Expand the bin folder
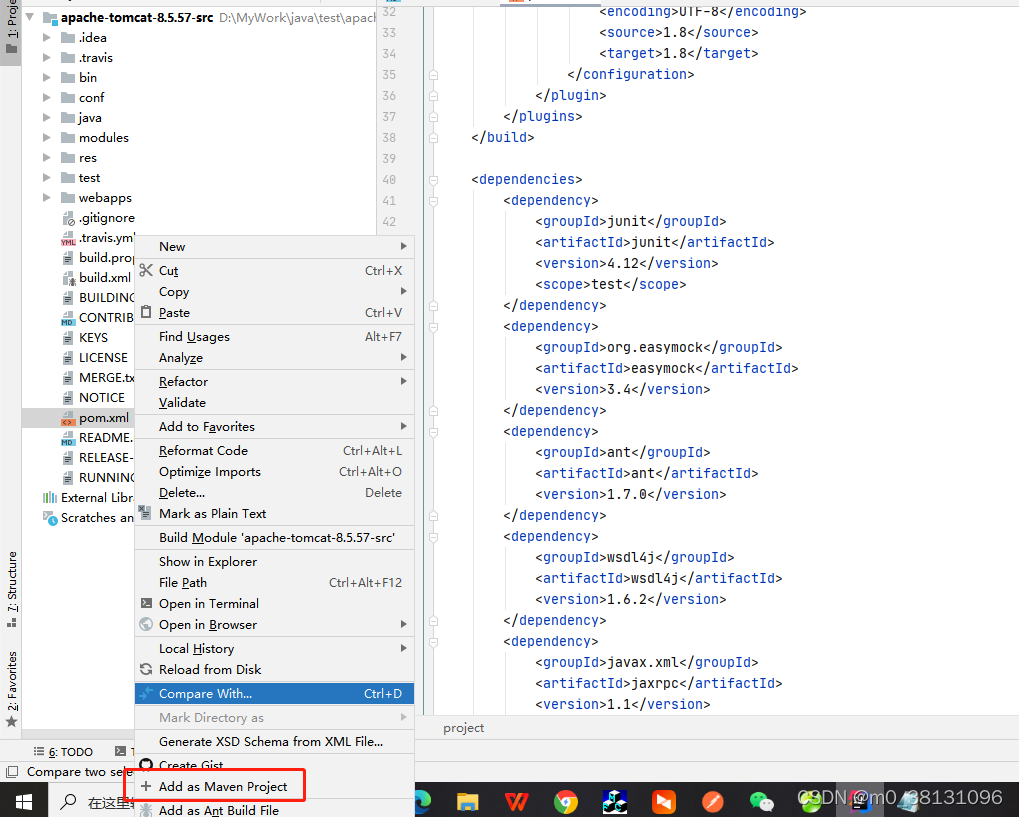 [x=47, y=77]
